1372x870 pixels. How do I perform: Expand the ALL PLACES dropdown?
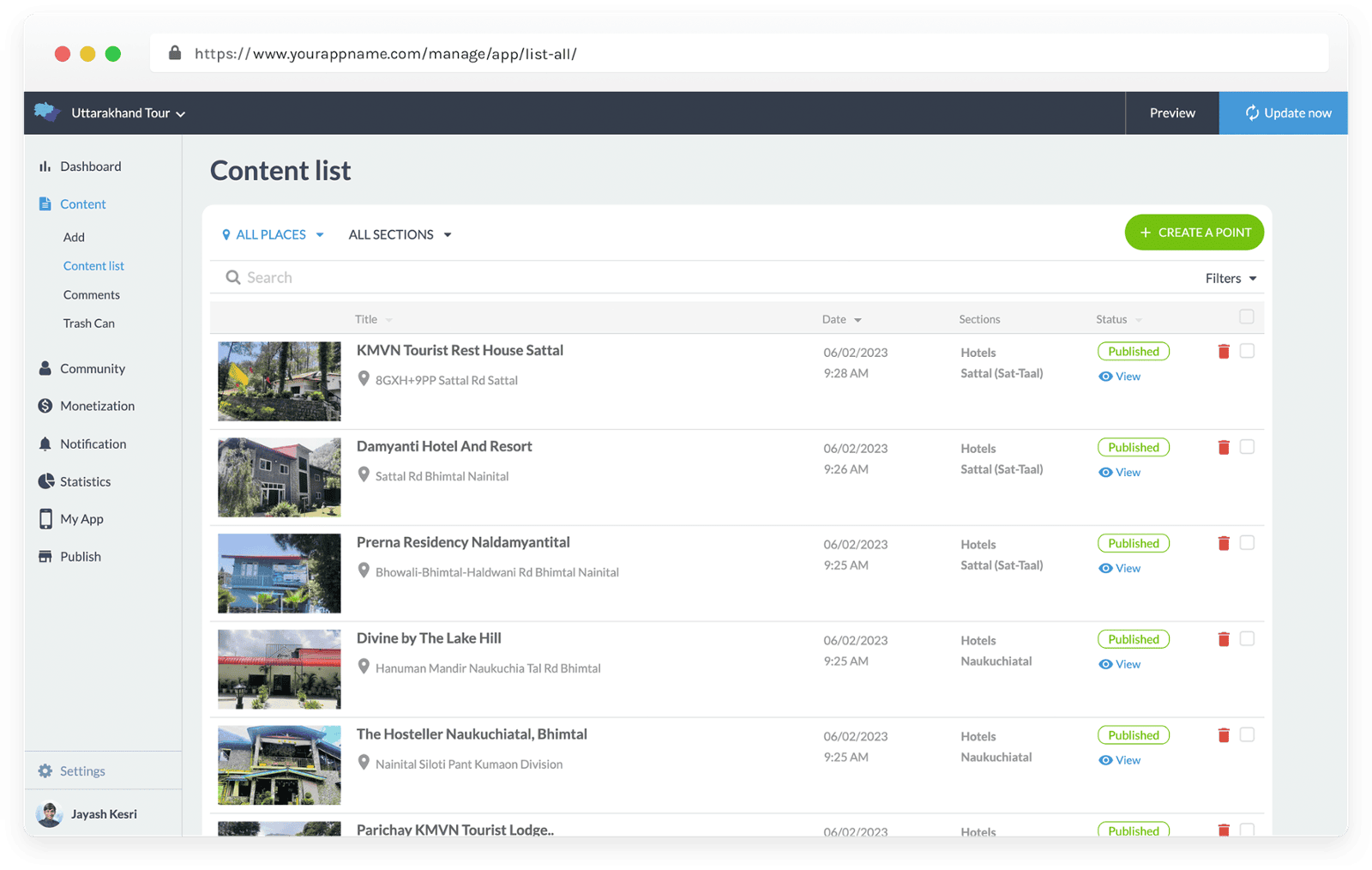[x=273, y=235]
